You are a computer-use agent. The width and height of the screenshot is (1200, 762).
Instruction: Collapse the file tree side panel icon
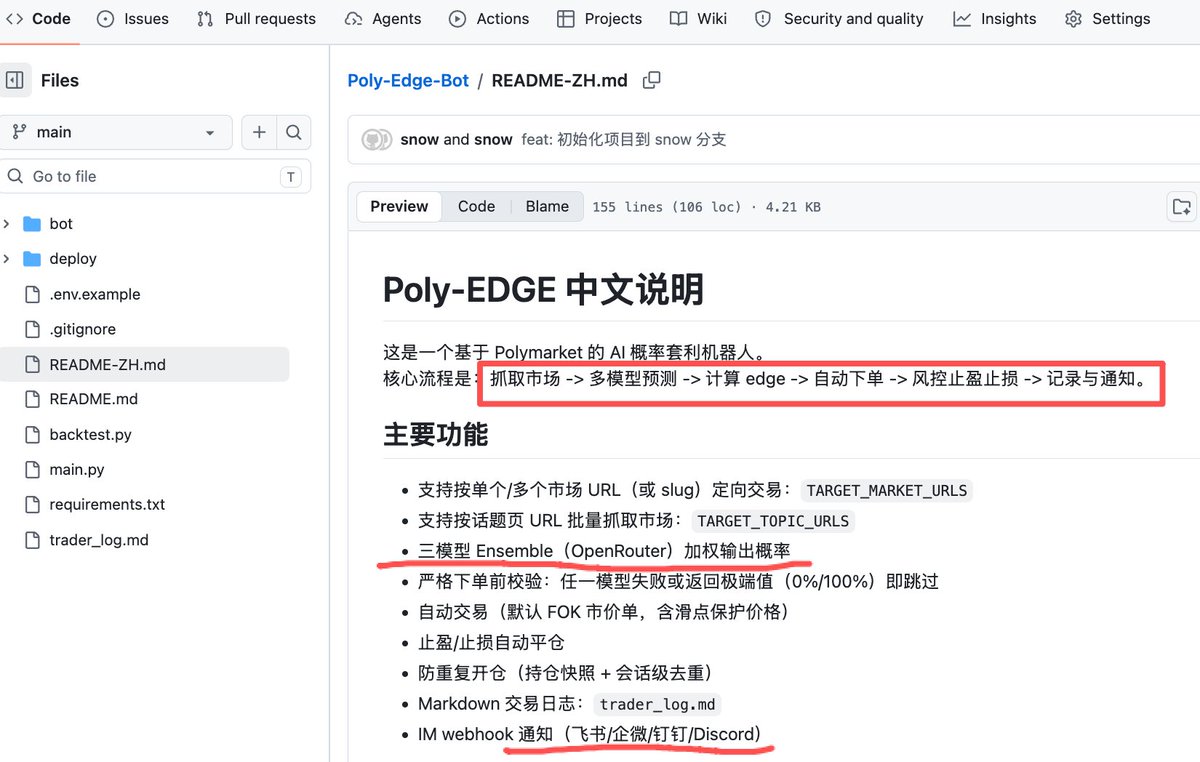tap(14, 80)
